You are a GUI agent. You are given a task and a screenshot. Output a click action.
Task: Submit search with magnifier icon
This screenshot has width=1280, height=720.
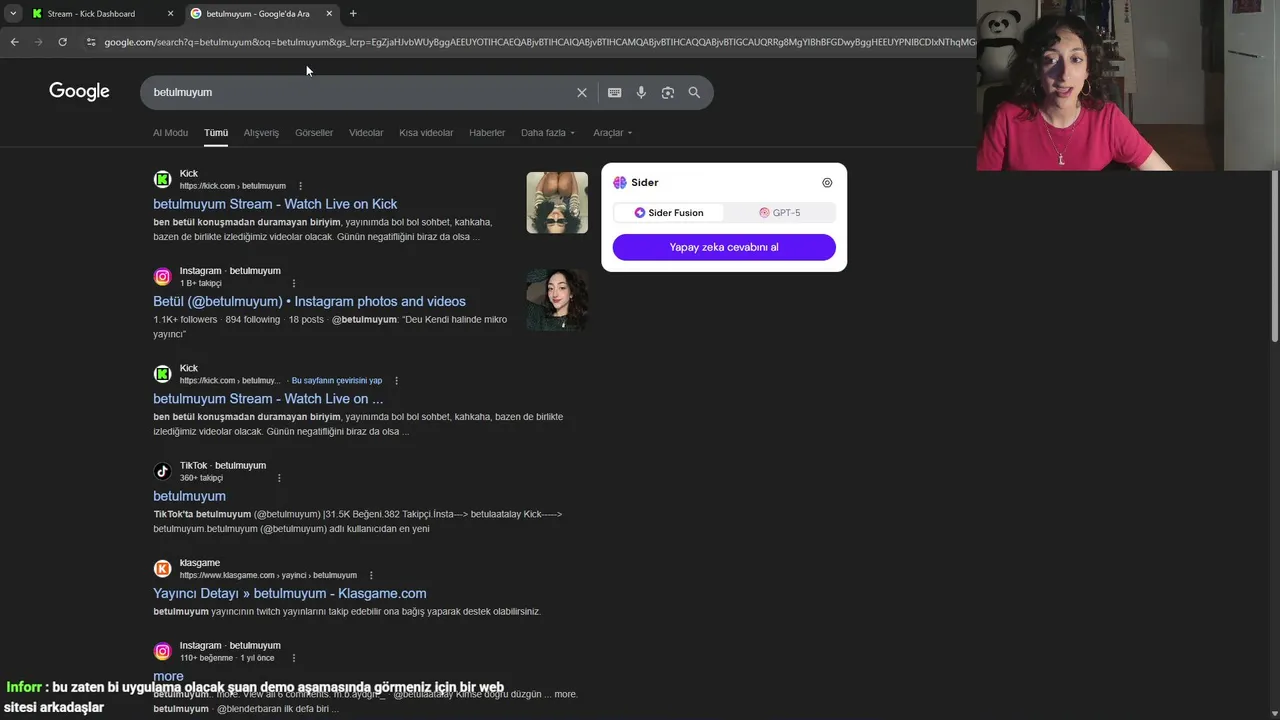(x=694, y=92)
